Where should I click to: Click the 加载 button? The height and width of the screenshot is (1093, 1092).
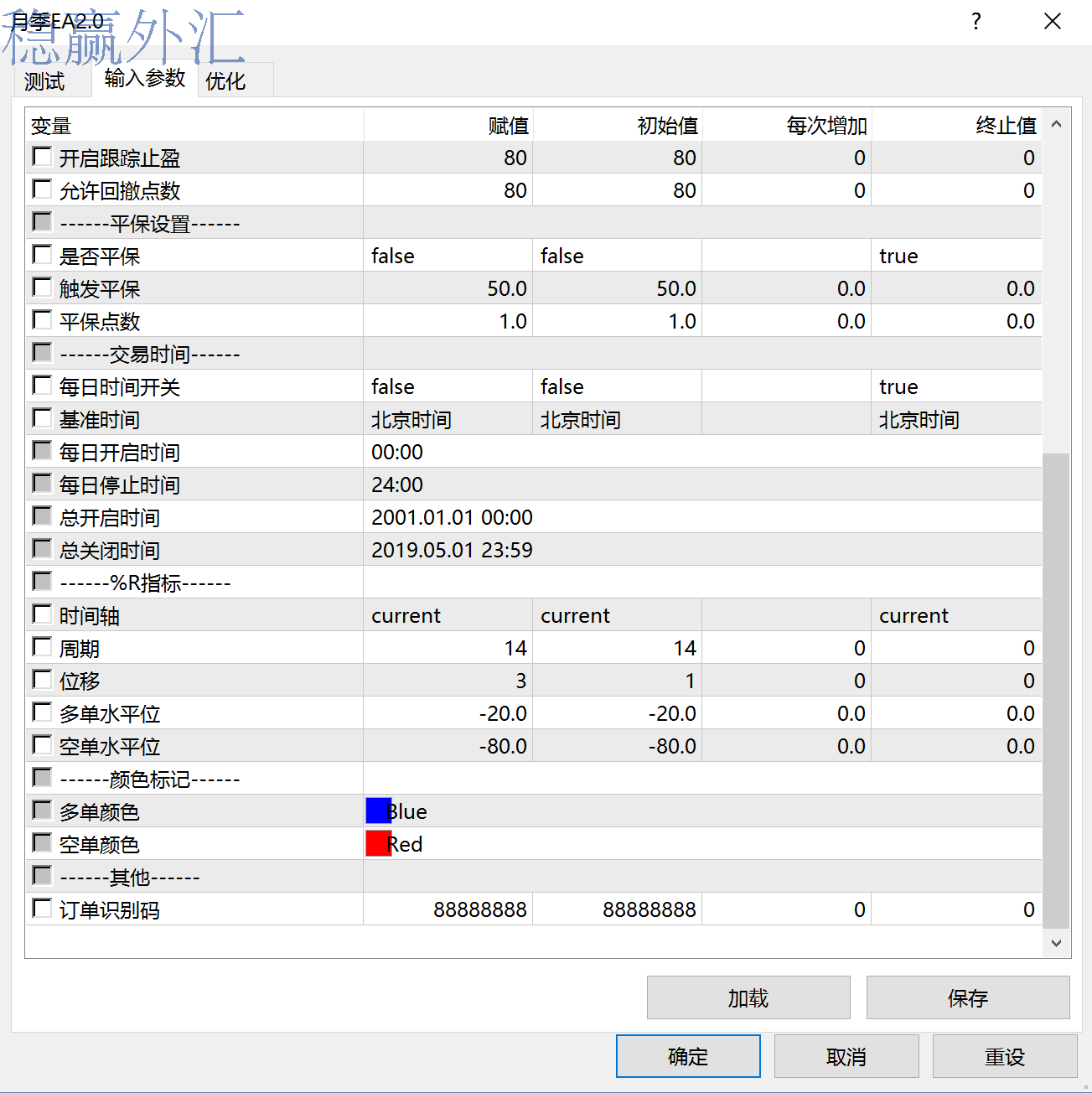748,997
